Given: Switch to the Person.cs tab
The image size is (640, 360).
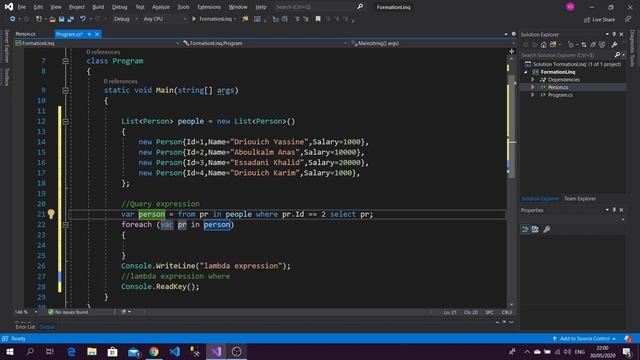Looking at the screenshot, I should point(25,34).
